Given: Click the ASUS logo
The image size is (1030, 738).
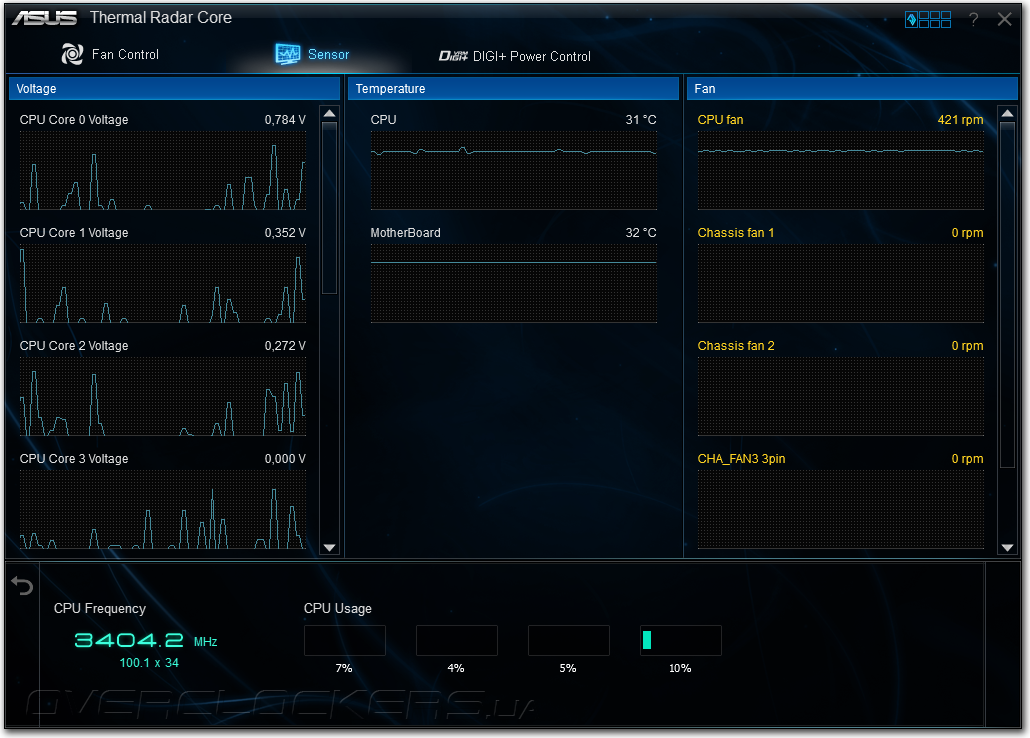Looking at the screenshot, I should tap(45, 18).
